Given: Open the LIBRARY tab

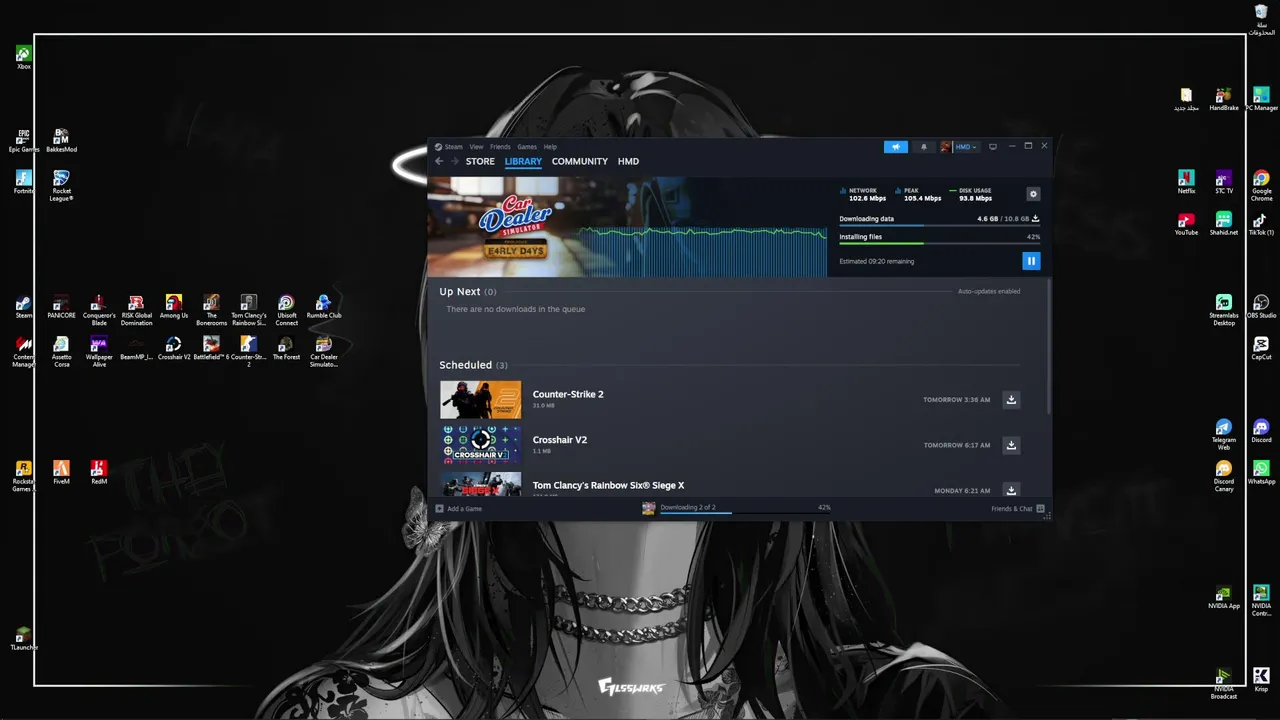Looking at the screenshot, I should 523,161.
